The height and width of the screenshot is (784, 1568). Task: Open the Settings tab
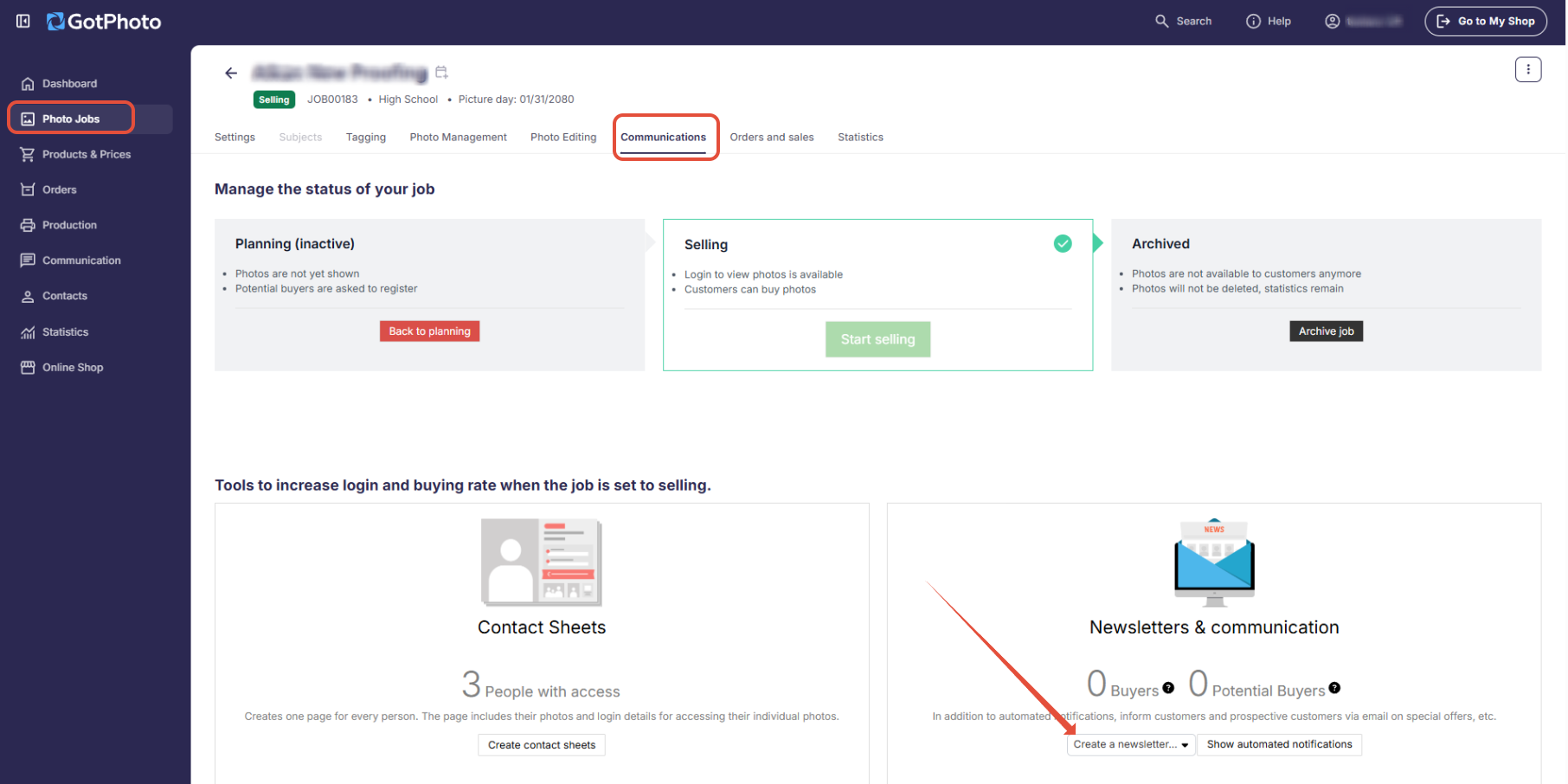click(x=235, y=138)
